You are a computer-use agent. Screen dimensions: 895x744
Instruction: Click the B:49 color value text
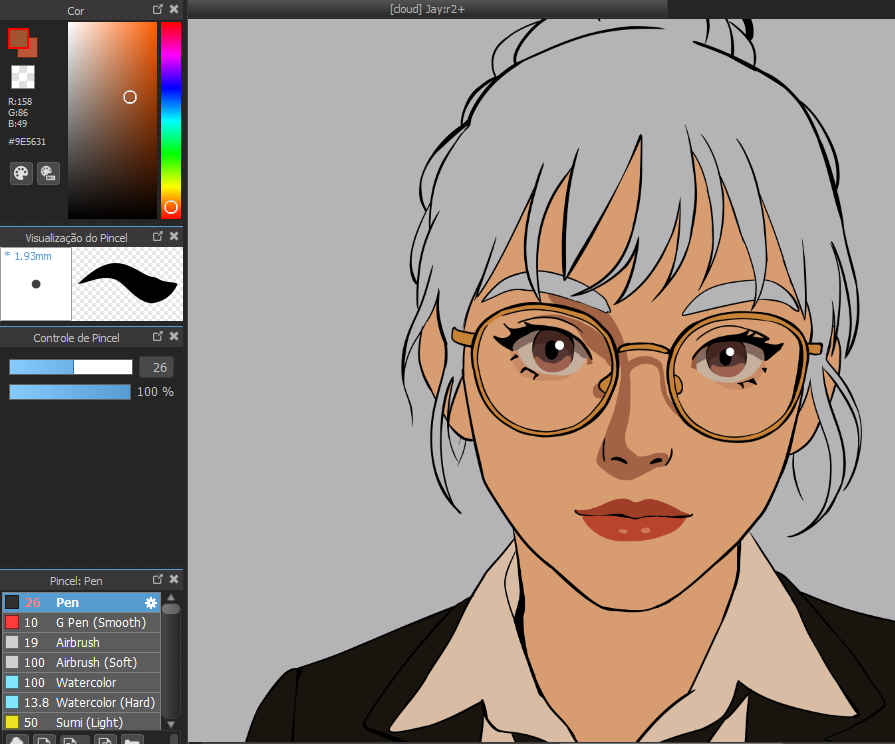point(17,123)
